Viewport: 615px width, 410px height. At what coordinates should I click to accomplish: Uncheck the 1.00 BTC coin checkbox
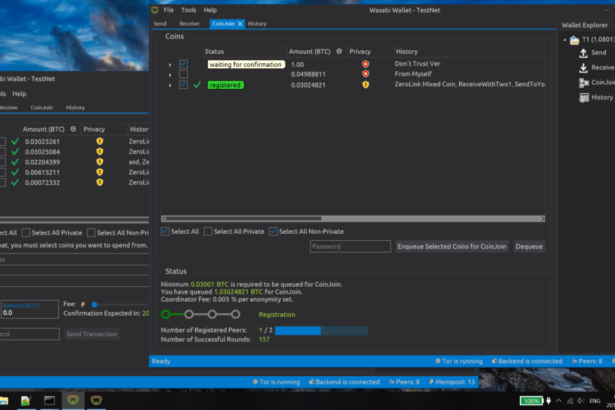click(x=183, y=64)
